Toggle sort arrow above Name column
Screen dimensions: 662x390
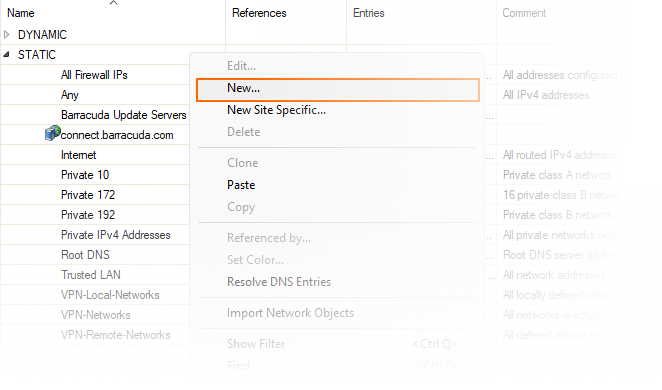[113, 3]
